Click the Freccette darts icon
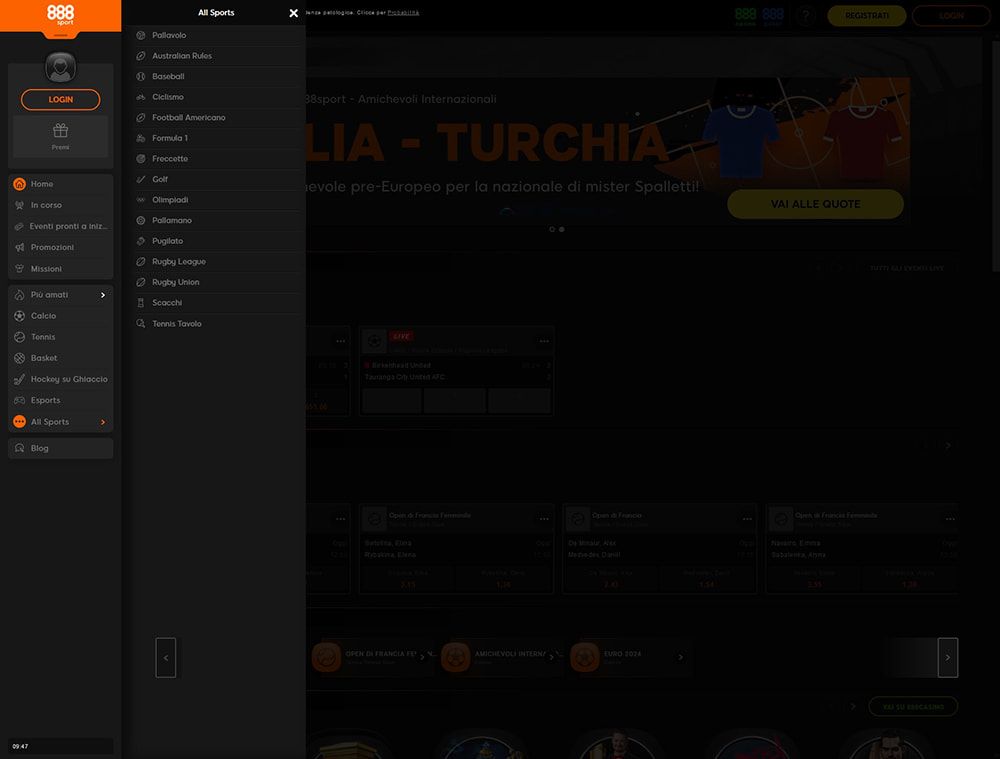 (x=141, y=158)
